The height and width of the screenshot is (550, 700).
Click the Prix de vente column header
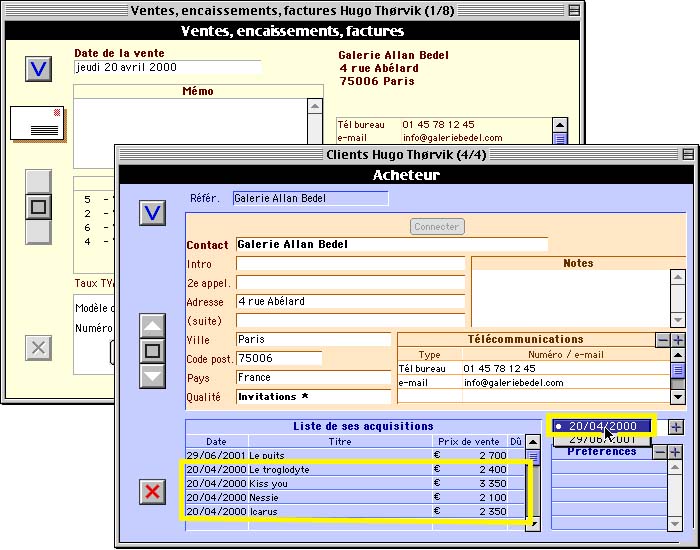pyautogui.click(x=469, y=442)
